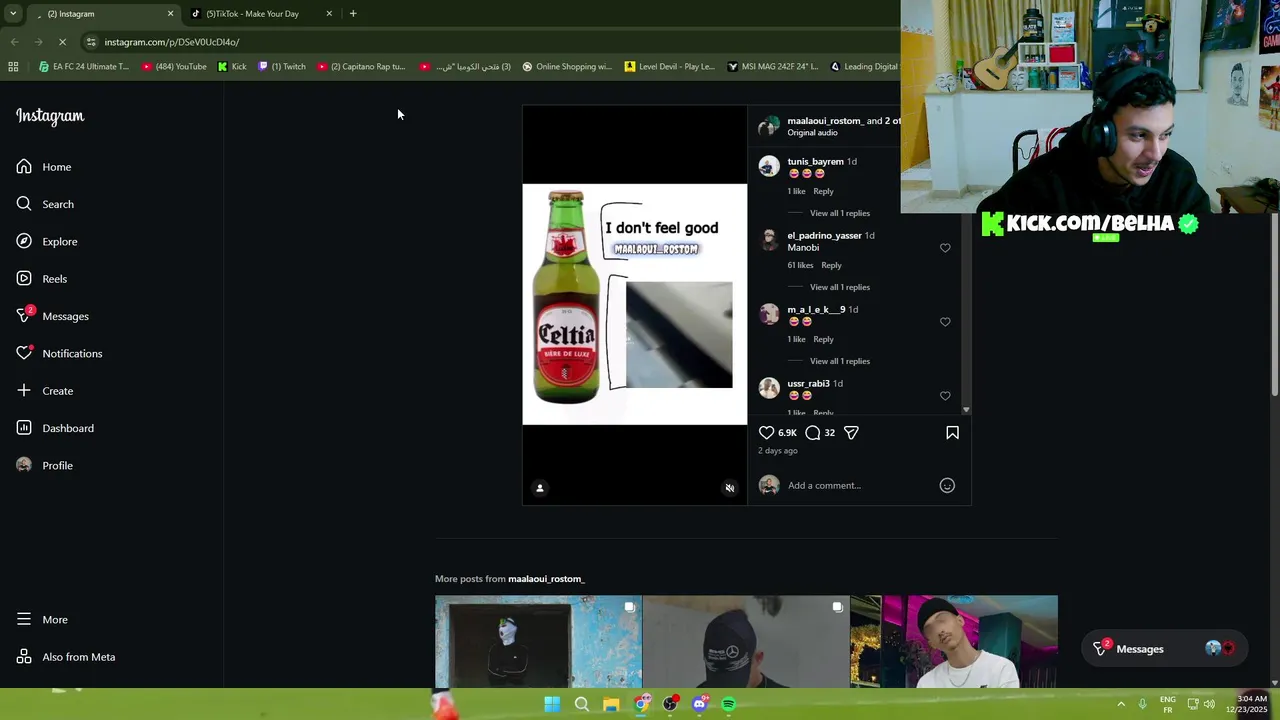This screenshot has height=720, width=1280.
Task: Open the emoji picker in the comment box
Action: (947, 486)
